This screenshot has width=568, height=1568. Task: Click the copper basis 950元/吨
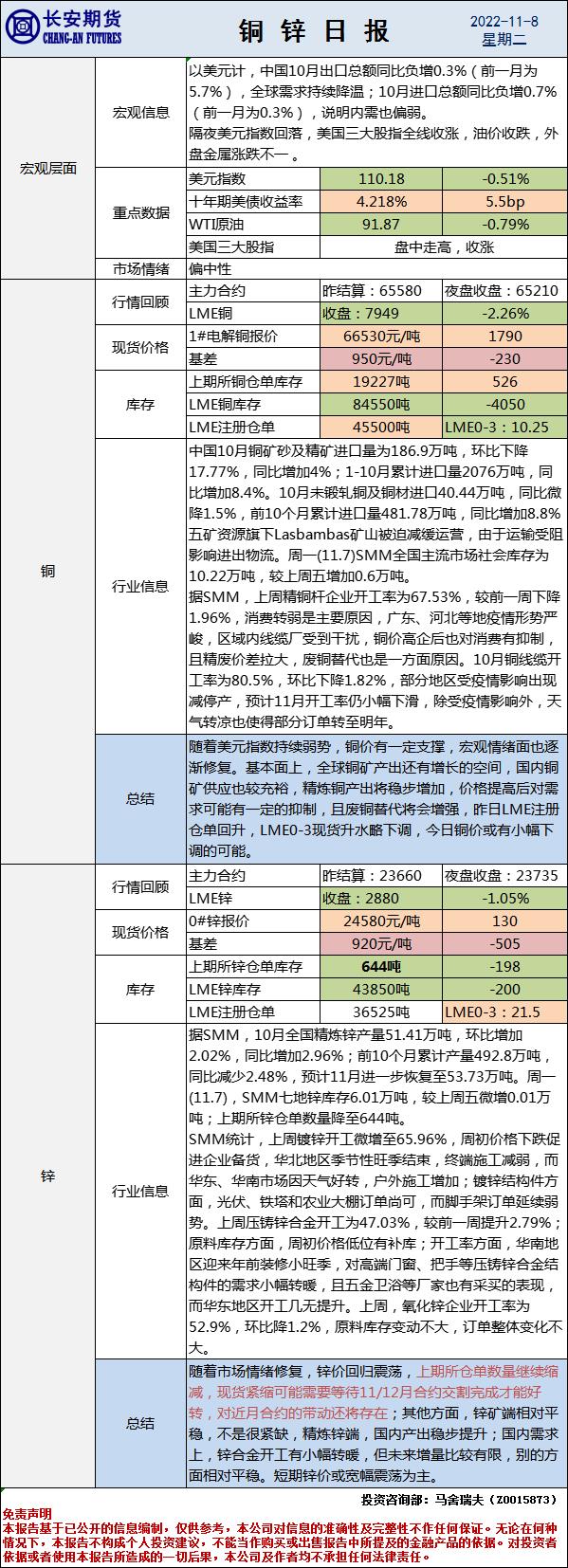[381, 359]
